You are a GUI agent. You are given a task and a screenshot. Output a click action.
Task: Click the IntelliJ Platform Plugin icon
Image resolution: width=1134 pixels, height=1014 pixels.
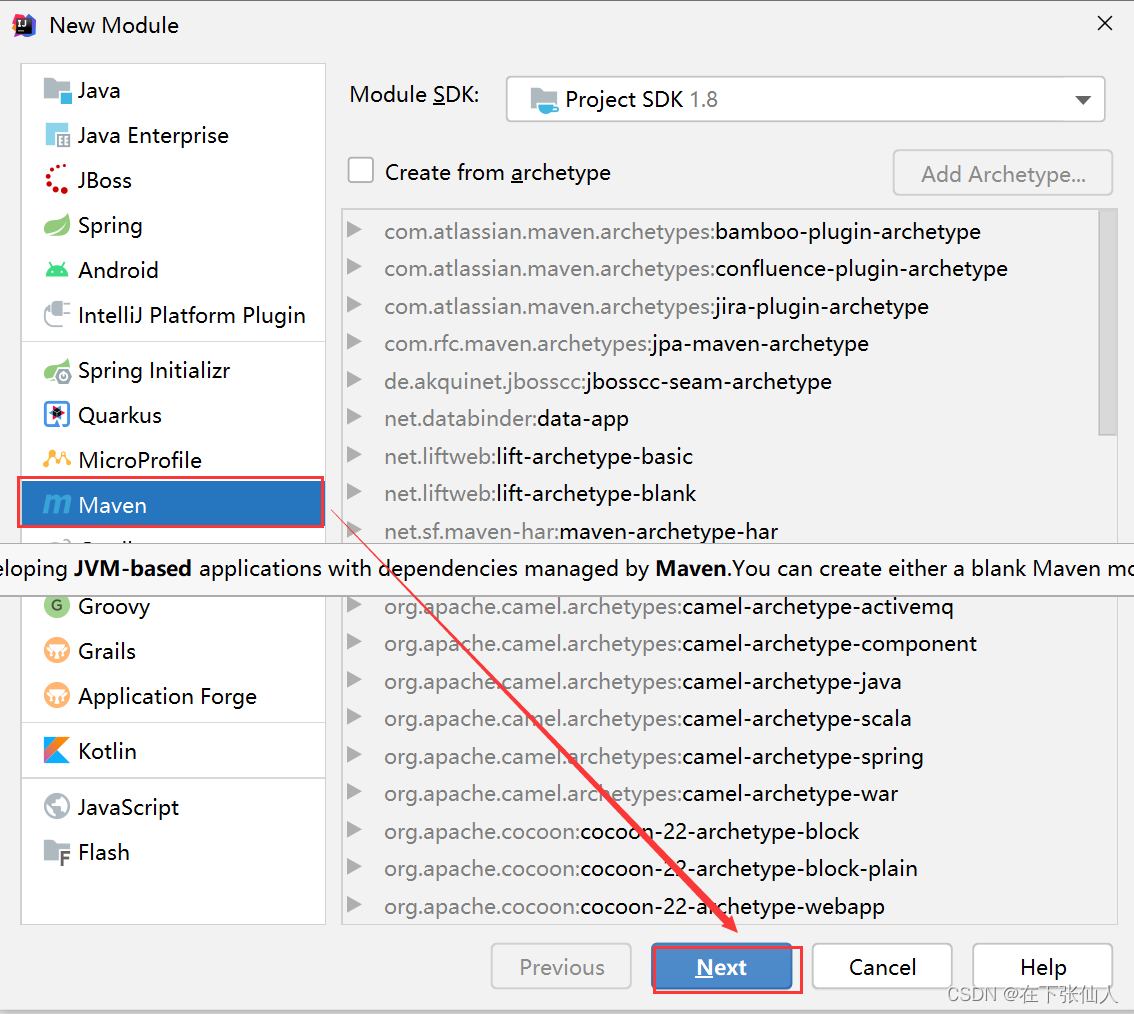[x=57, y=315]
